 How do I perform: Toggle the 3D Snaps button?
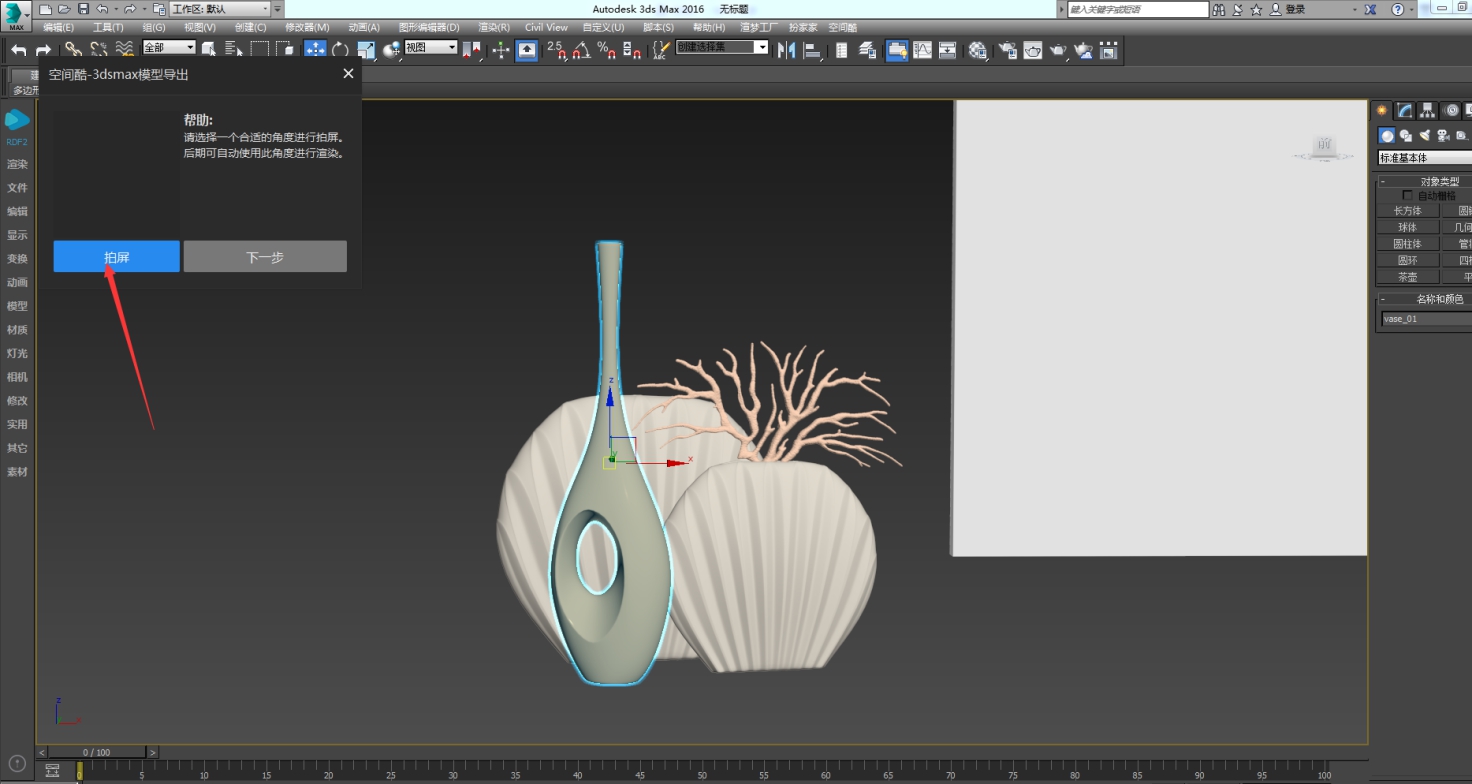556,50
